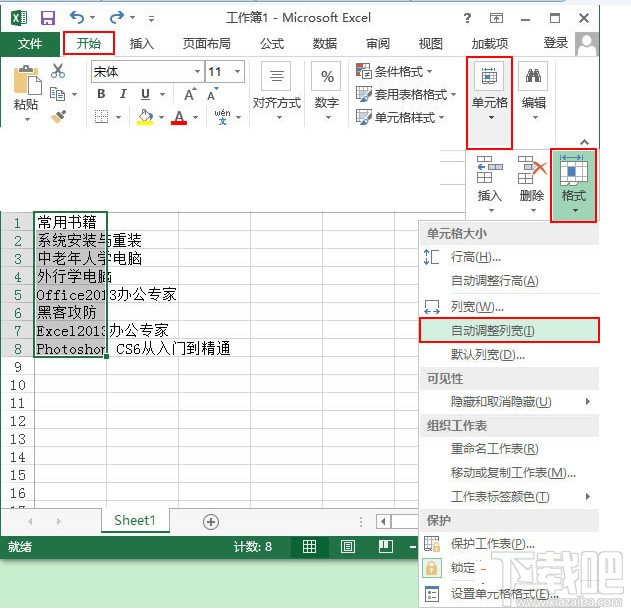
Task: Switch to page layout view icon
Action: (x=348, y=546)
